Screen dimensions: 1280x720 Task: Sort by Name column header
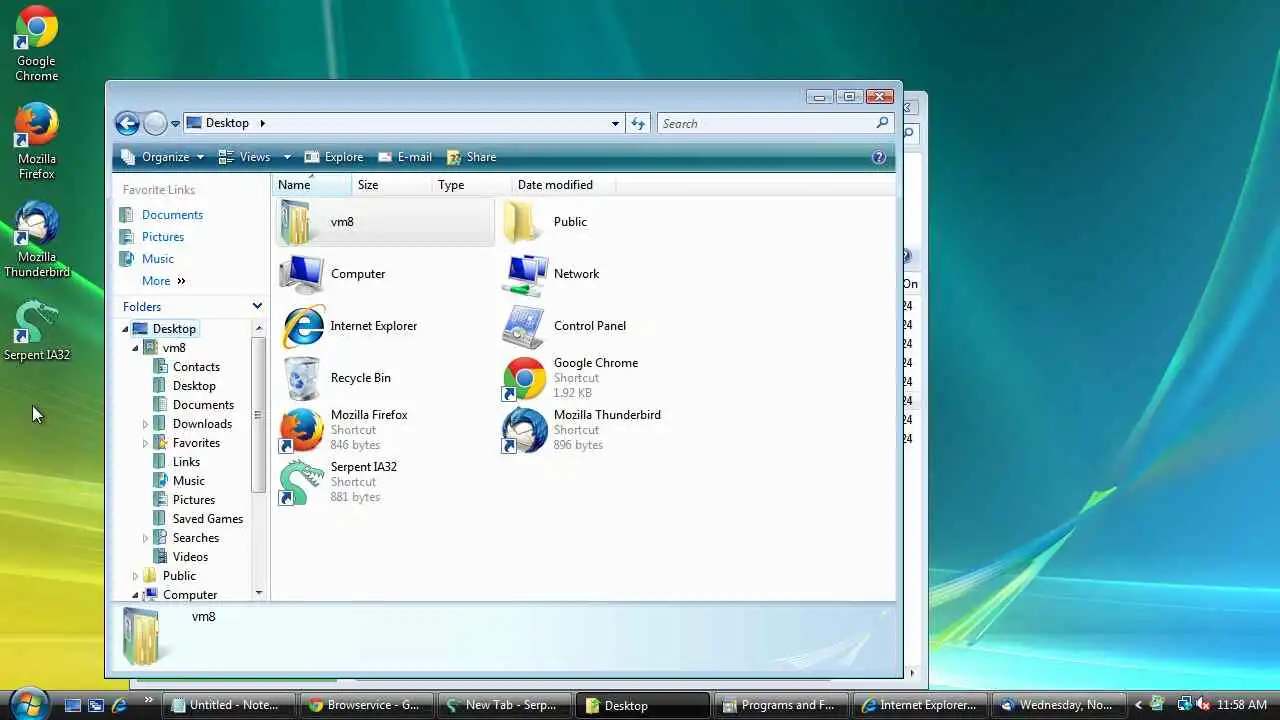(312, 185)
